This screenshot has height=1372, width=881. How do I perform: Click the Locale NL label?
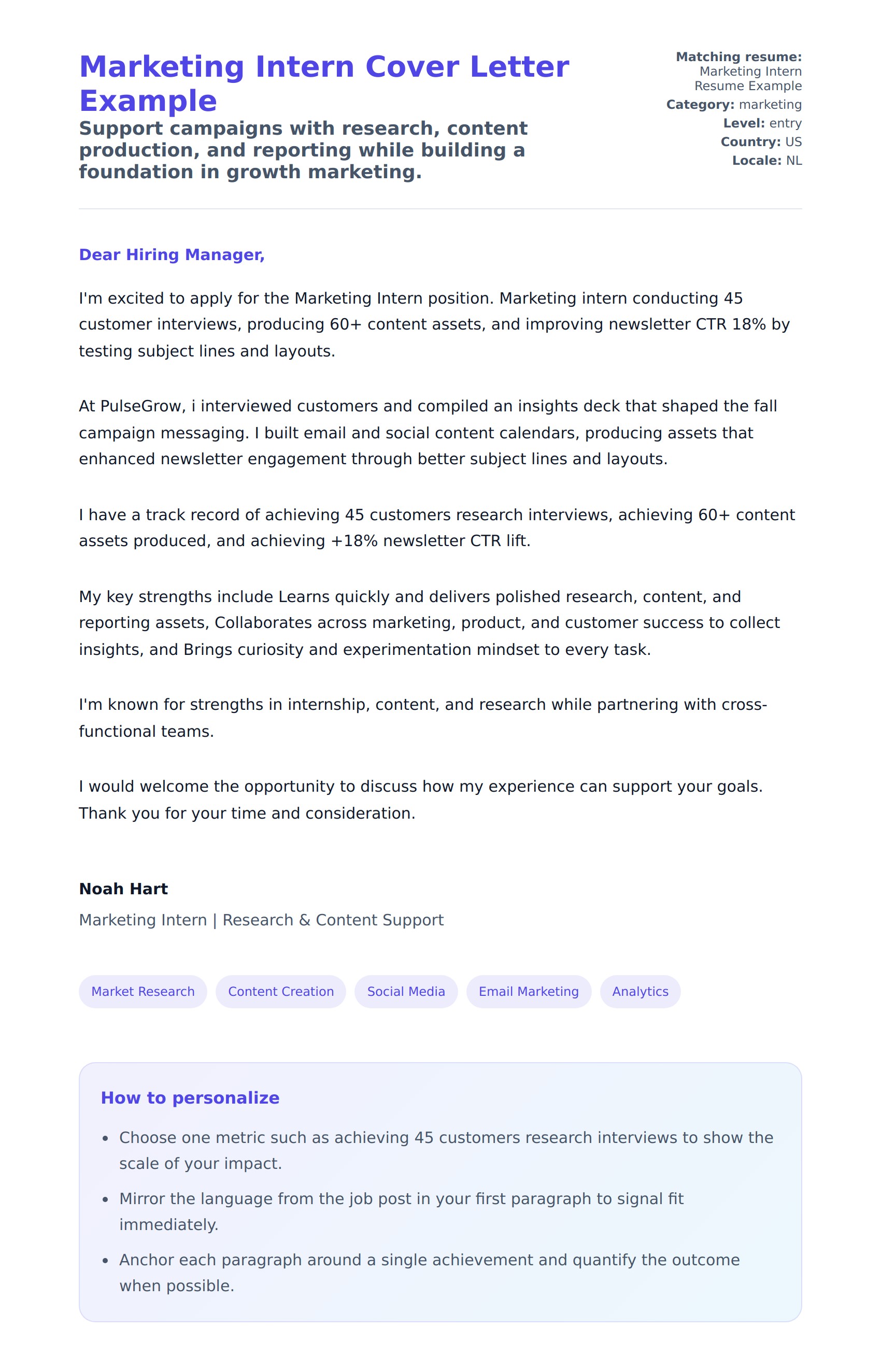click(766, 161)
